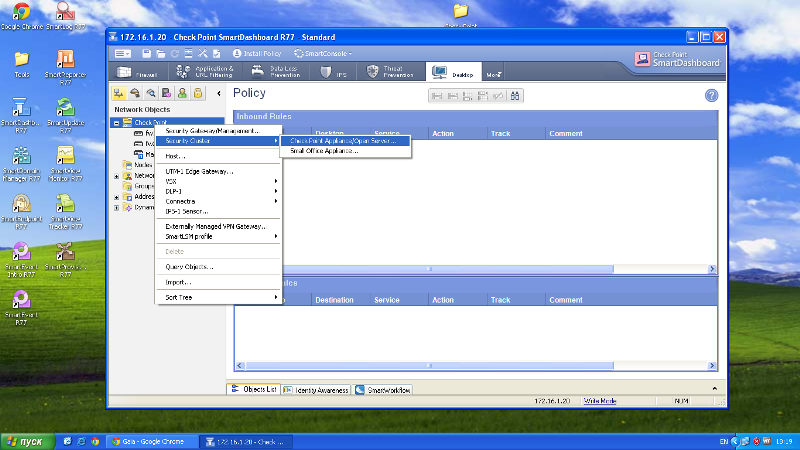
Task: Choose Query Objects... menu item
Action: [218, 267]
